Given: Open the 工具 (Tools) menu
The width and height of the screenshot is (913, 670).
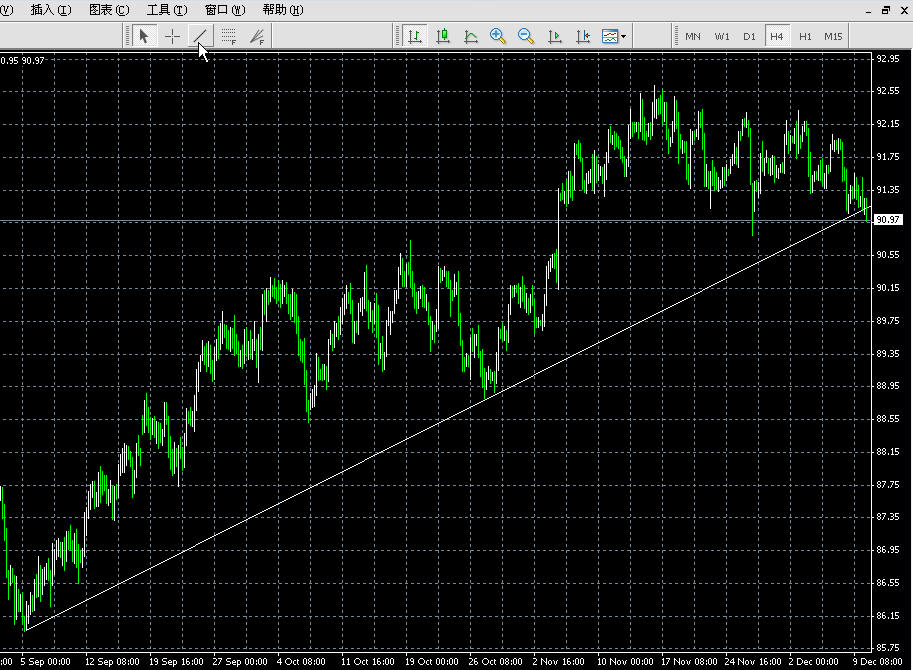Looking at the screenshot, I should coord(167,10).
